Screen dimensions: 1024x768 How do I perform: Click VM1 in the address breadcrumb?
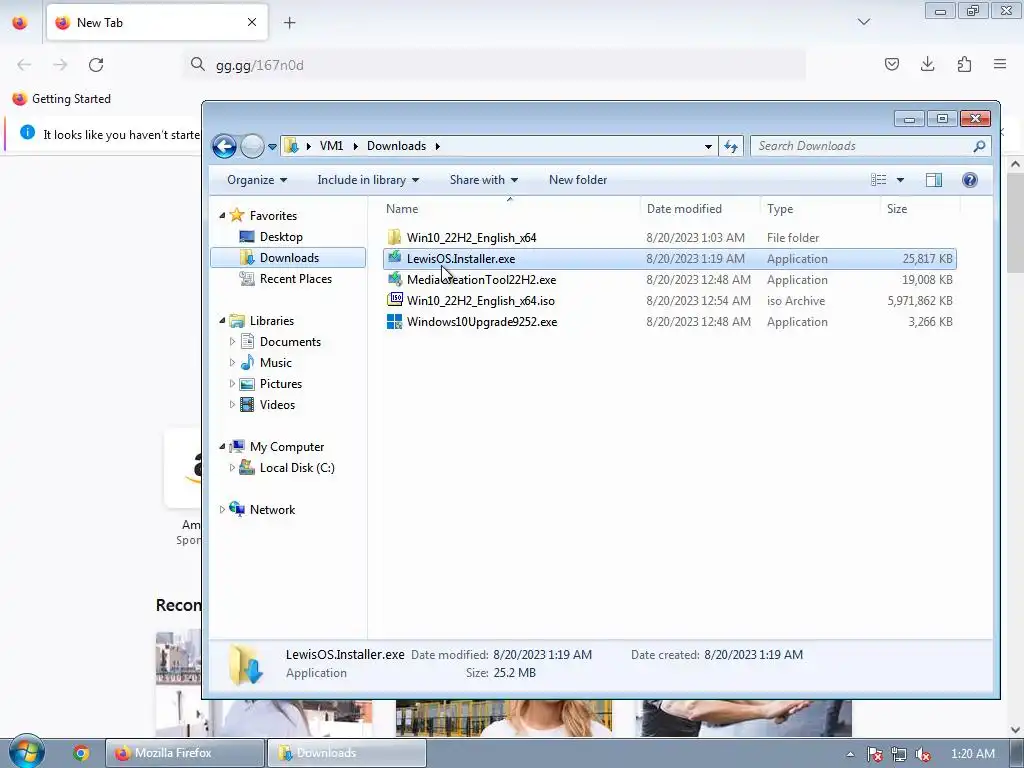[x=331, y=146]
